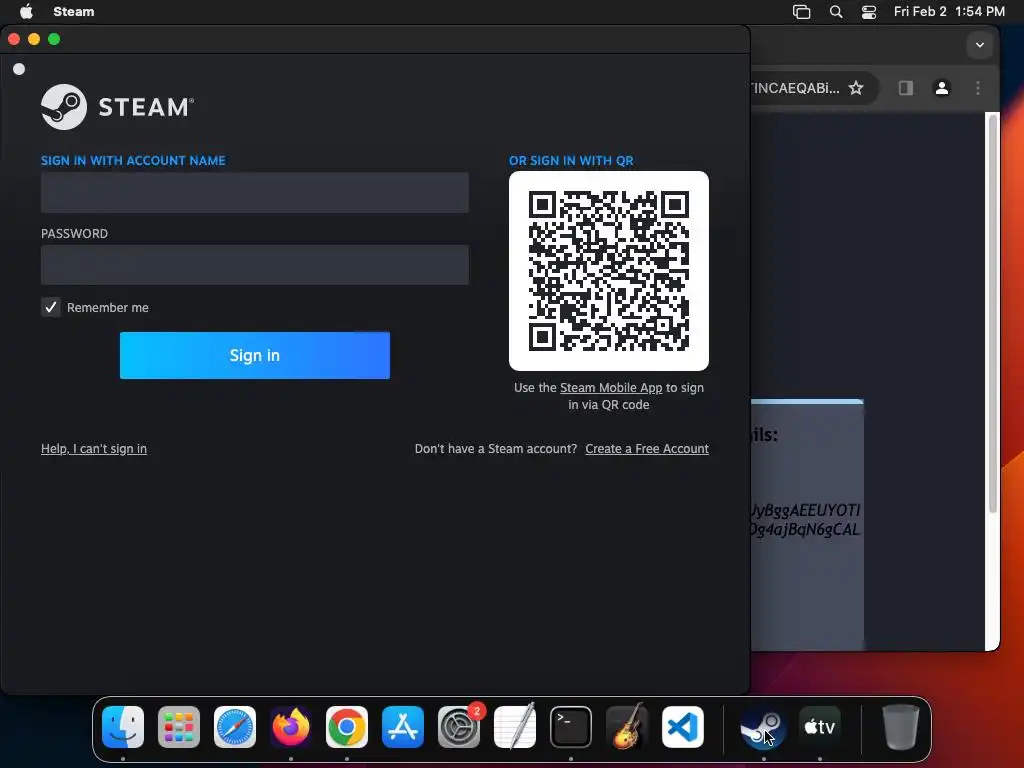Uncheck the Remember me checkbox
Image resolution: width=1024 pixels, height=768 pixels.
pyautogui.click(x=51, y=307)
